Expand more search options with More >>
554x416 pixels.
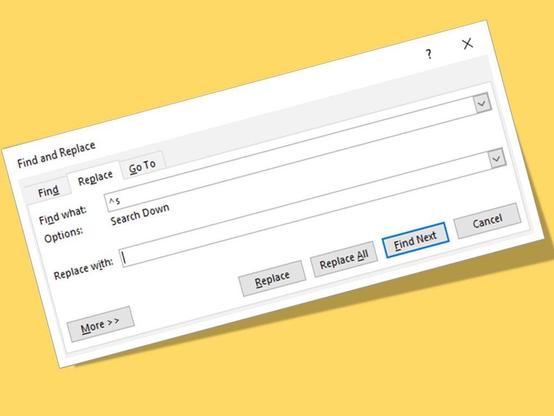(x=100, y=324)
